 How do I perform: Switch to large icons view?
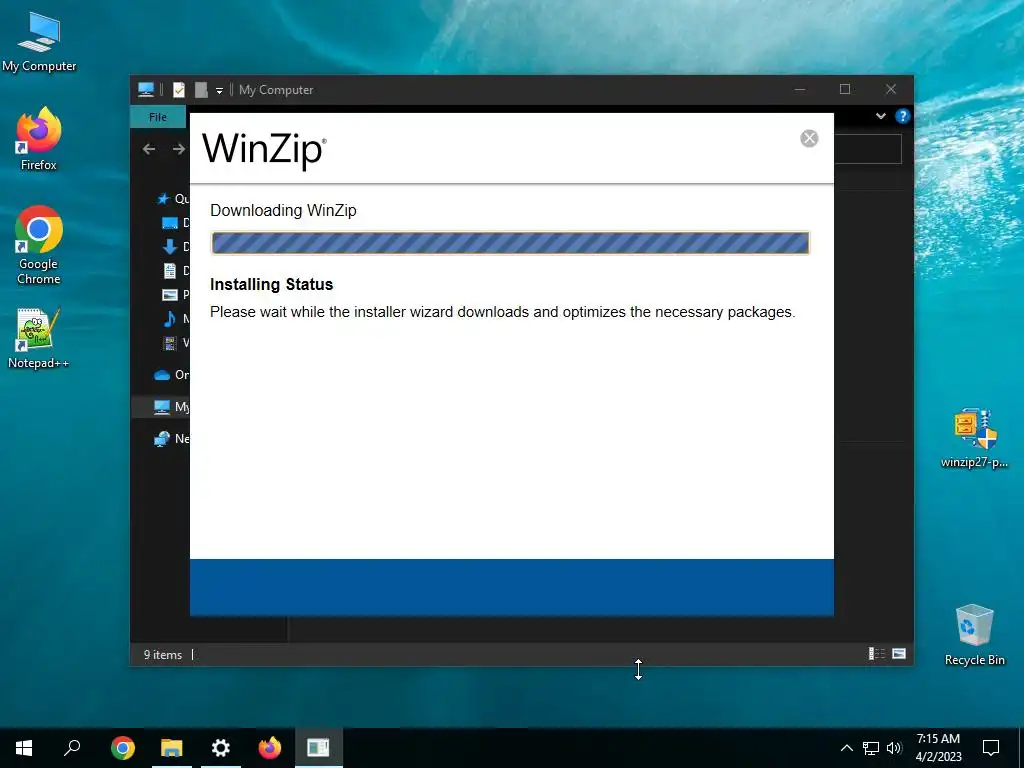point(899,654)
